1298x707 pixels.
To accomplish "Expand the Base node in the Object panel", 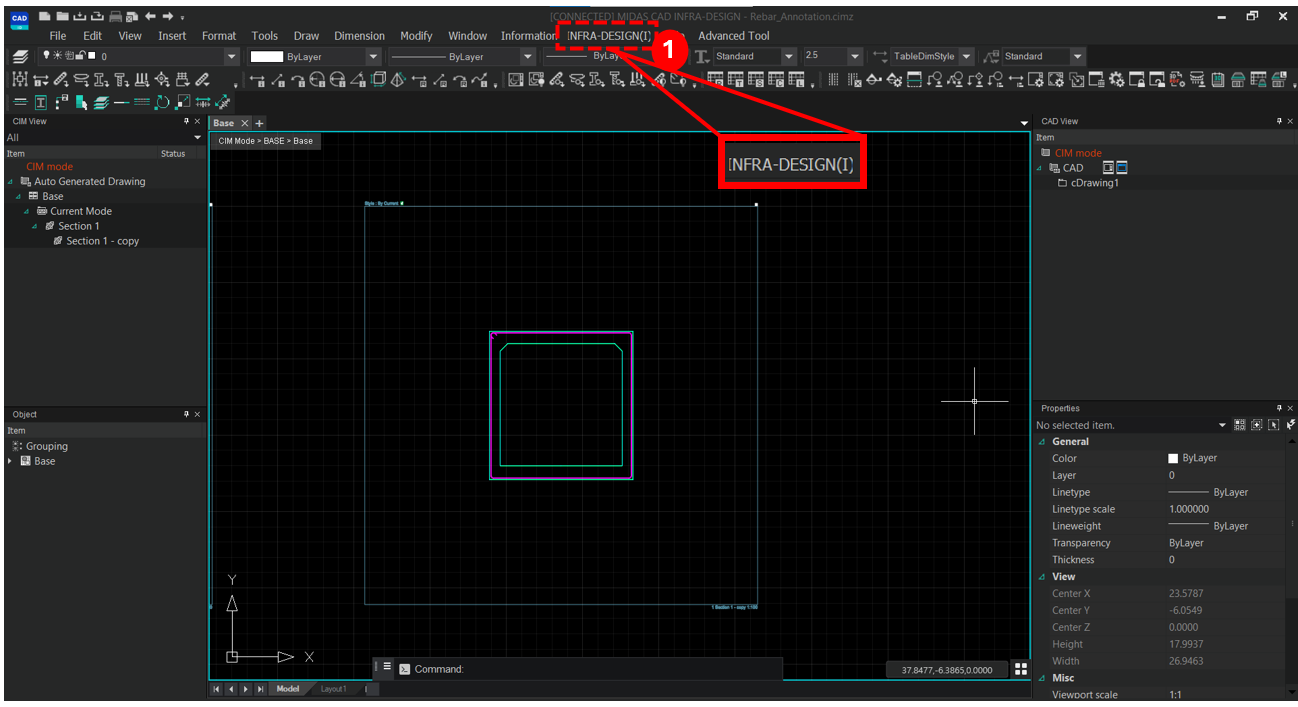I will [11, 461].
